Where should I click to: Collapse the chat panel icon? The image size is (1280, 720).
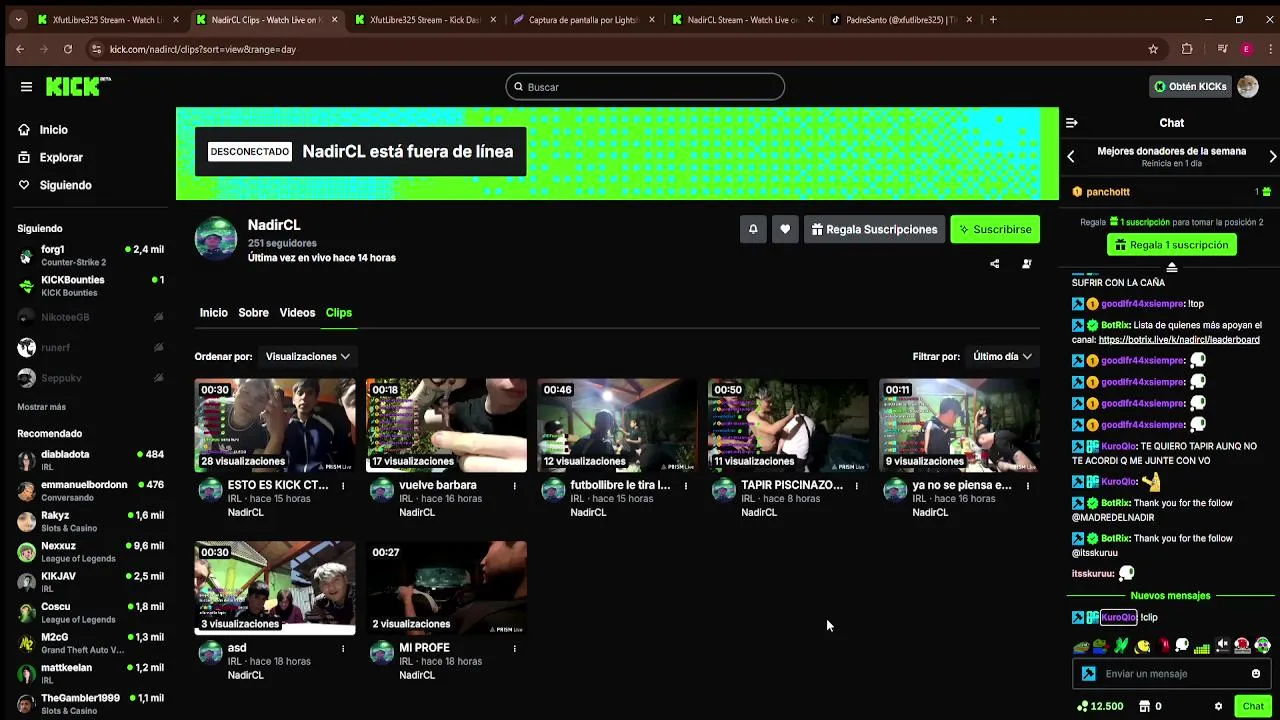[x=1072, y=123]
